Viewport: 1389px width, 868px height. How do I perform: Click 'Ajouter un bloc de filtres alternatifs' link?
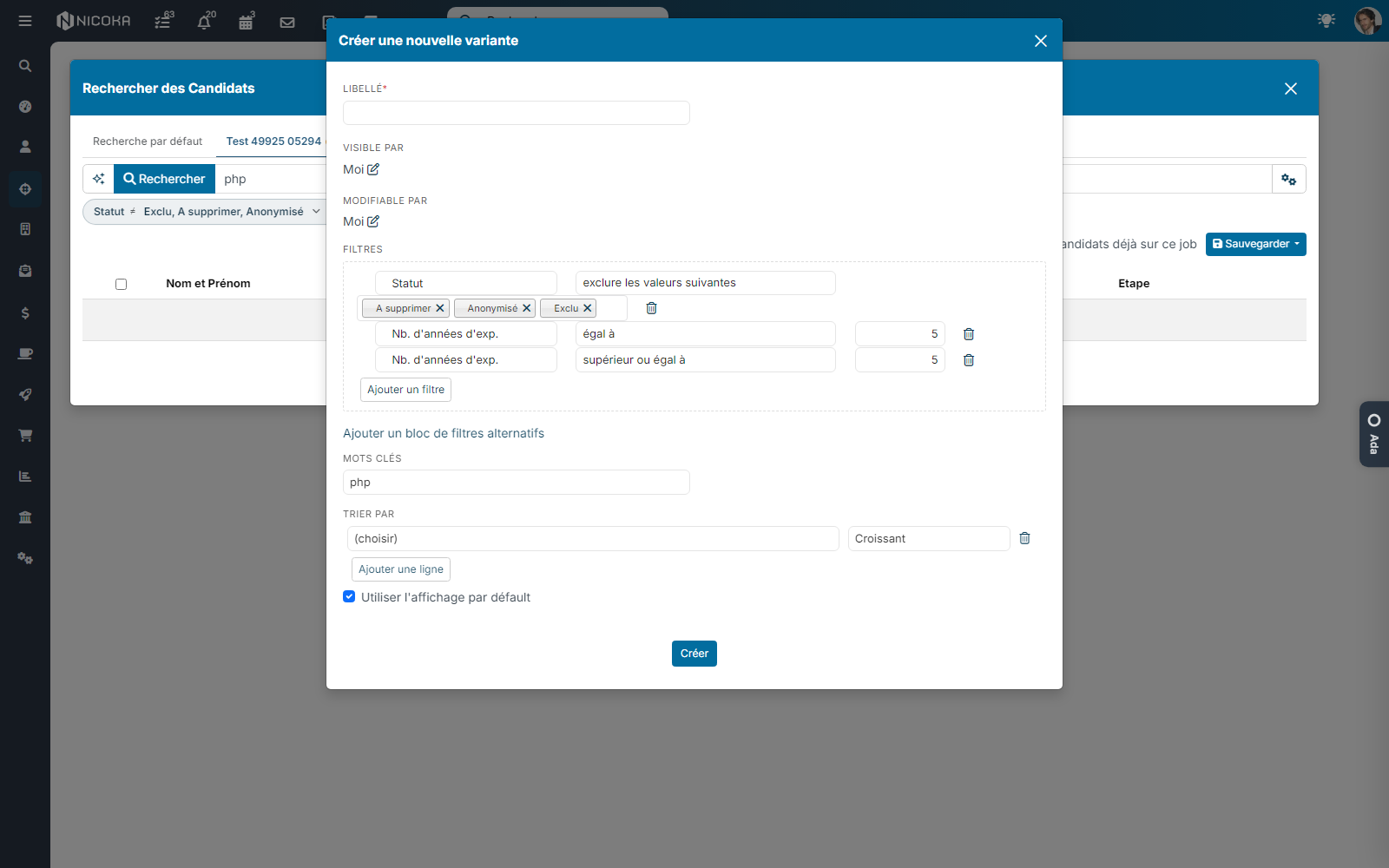coord(444,433)
